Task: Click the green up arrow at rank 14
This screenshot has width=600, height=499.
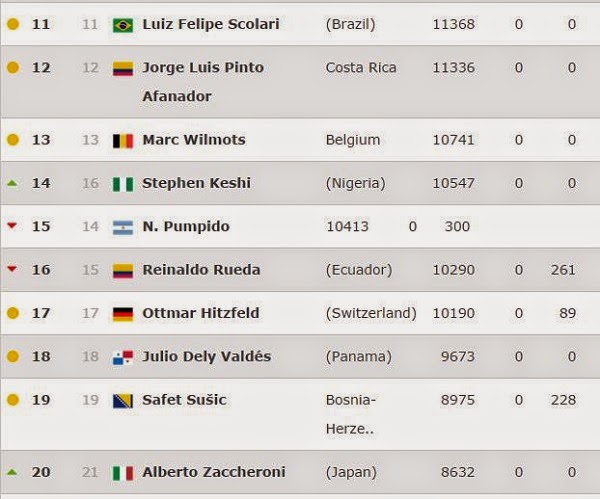Action: click(x=12, y=183)
